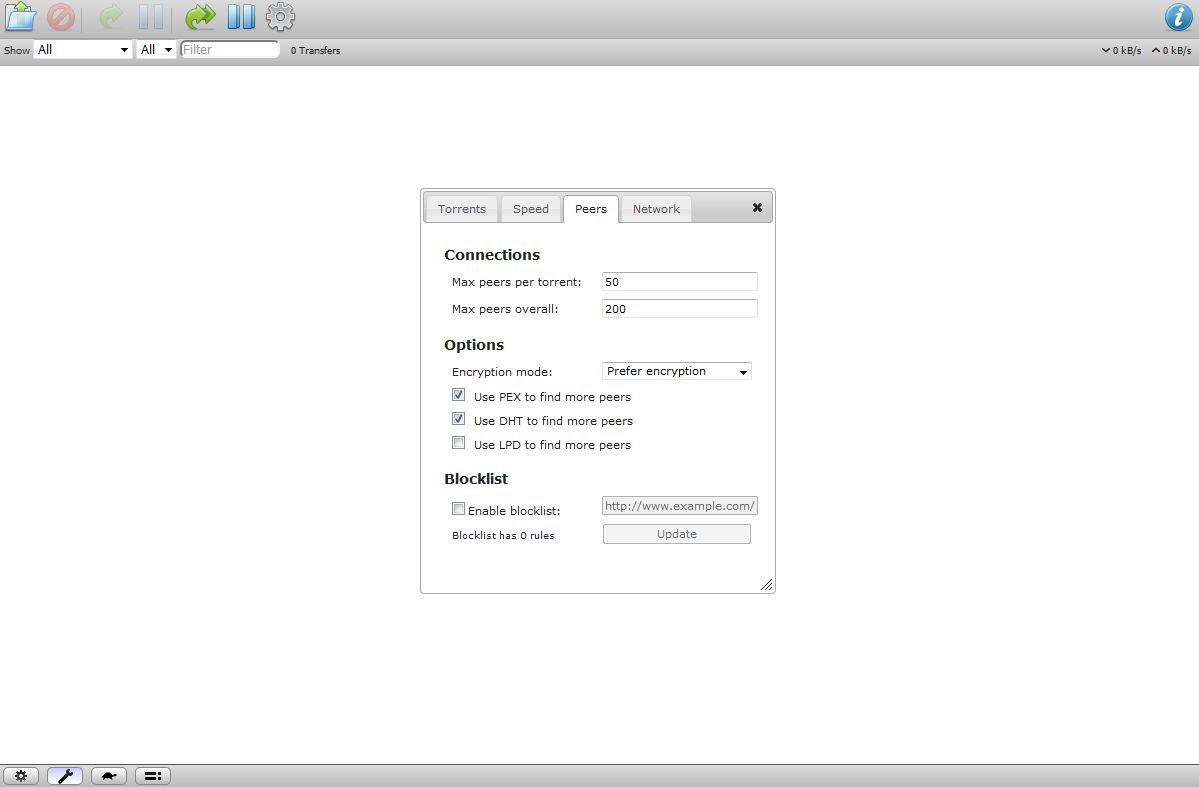Click the Options heading
1199x787 pixels.
474,344
